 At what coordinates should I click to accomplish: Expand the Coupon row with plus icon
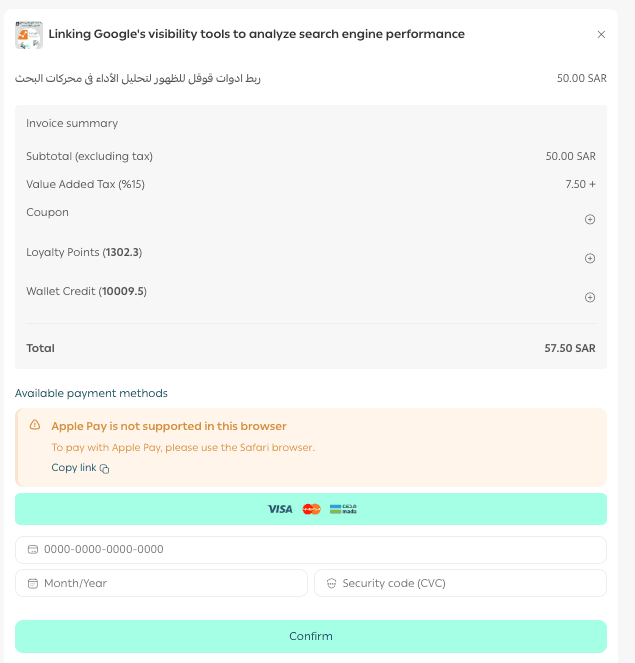(590, 219)
